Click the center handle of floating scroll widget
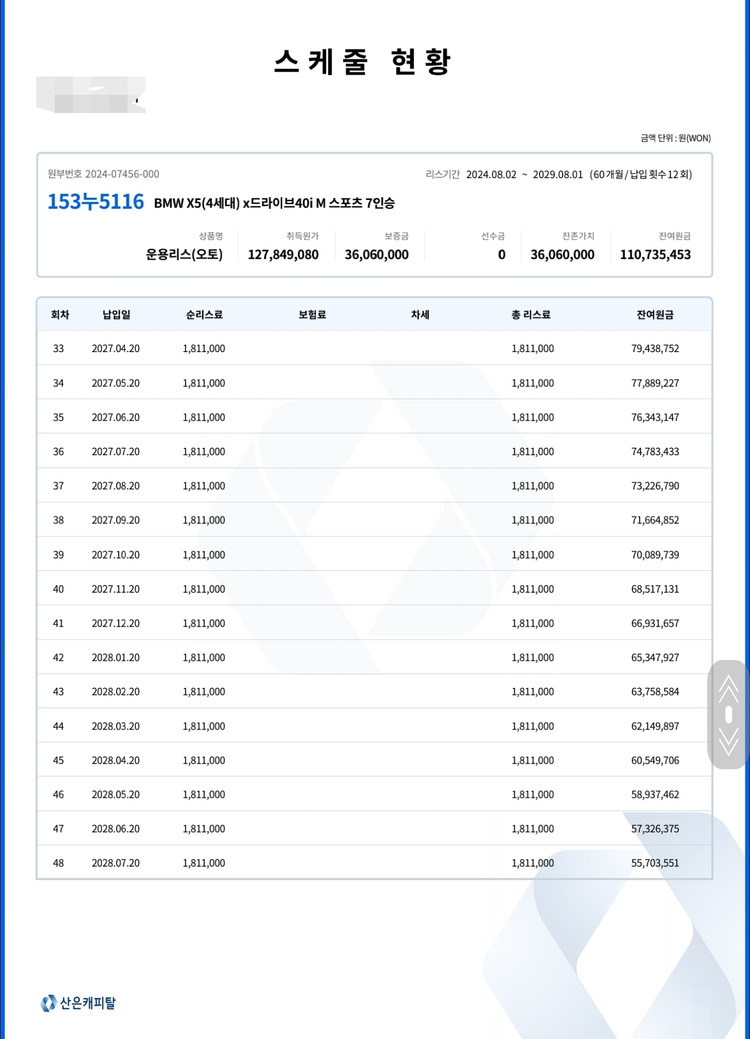Image resolution: width=750 pixels, height=1039 pixels. (x=728, y=714)
